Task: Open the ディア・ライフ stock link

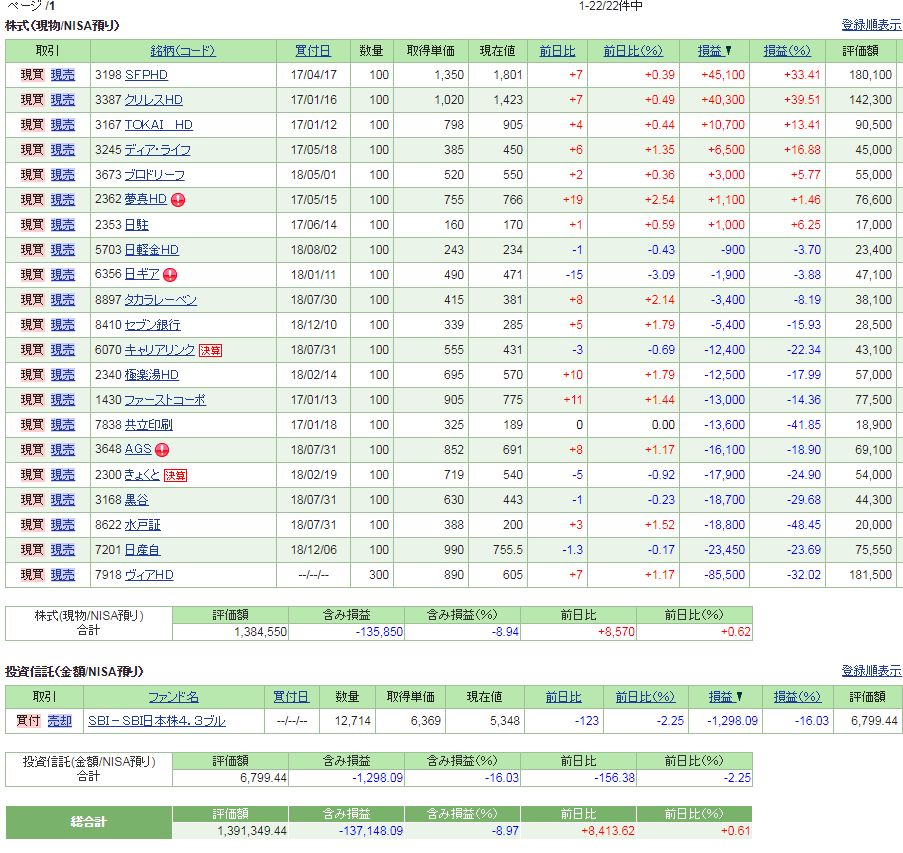Action: [158, 150]
